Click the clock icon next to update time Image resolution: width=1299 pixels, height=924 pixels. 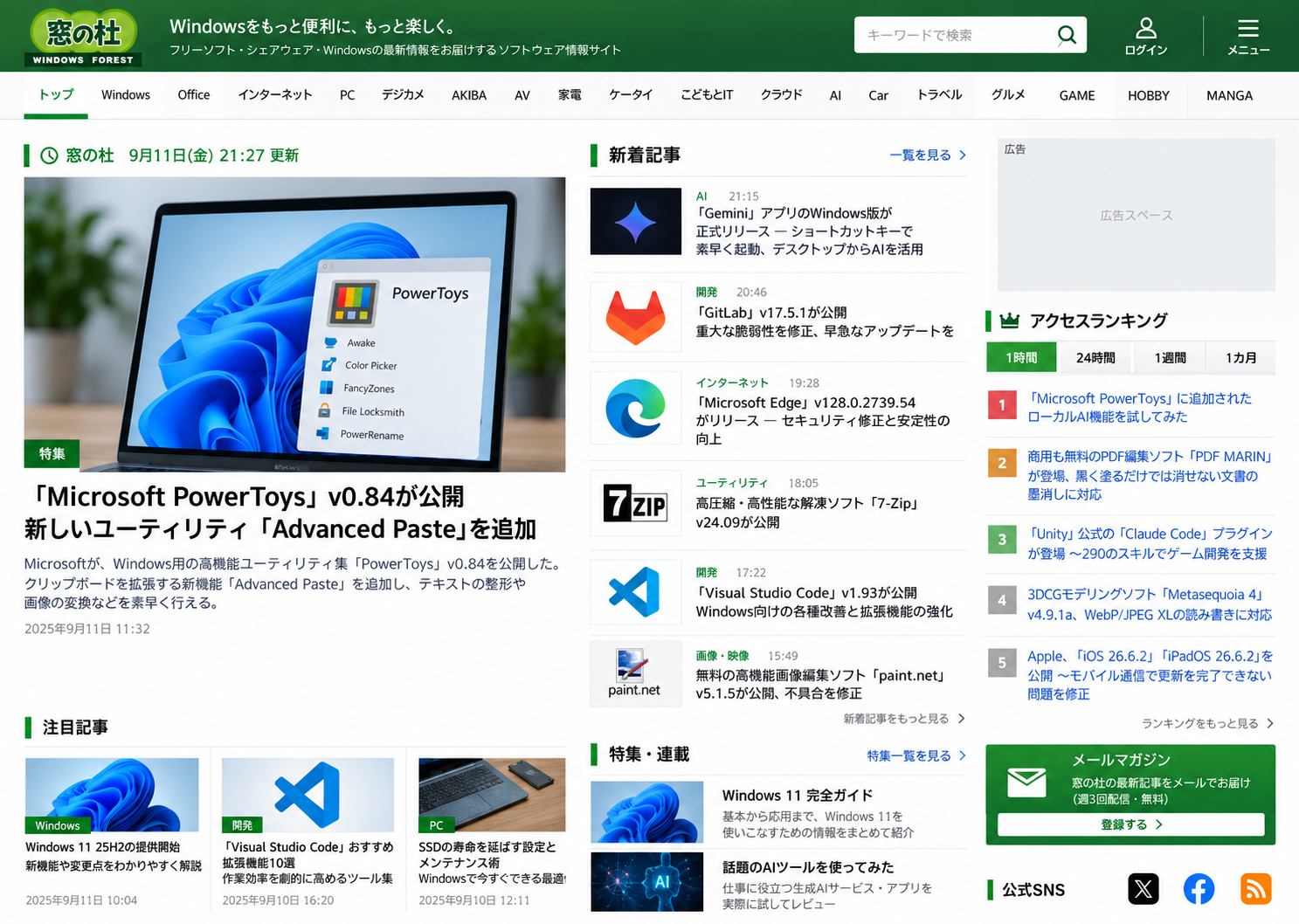(x=49, y=155)
